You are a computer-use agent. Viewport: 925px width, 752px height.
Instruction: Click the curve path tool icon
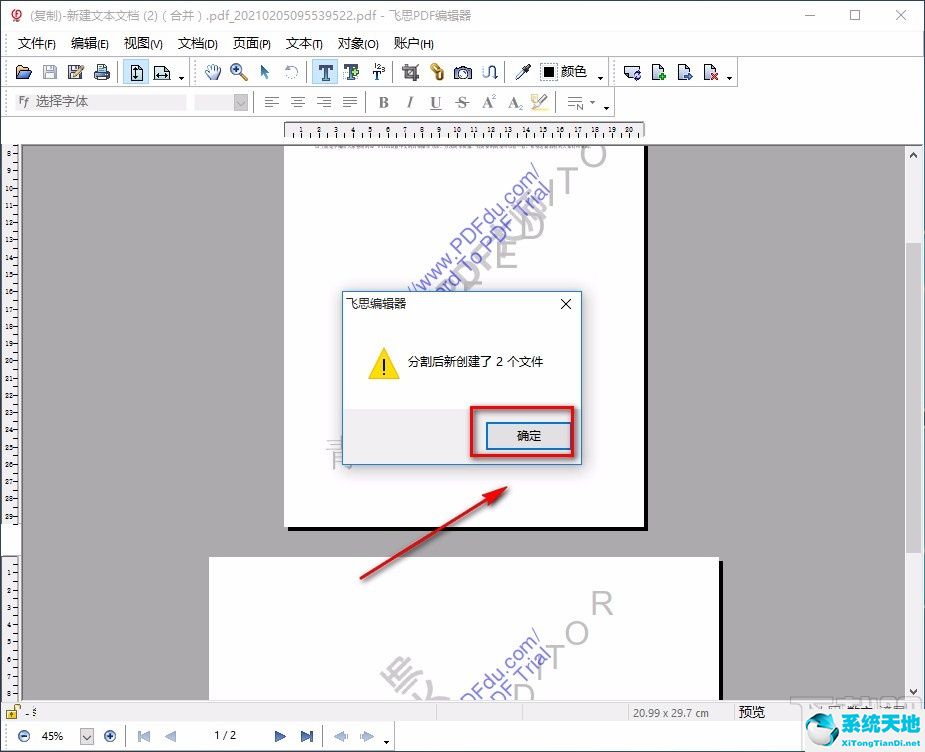pos(490,73)
